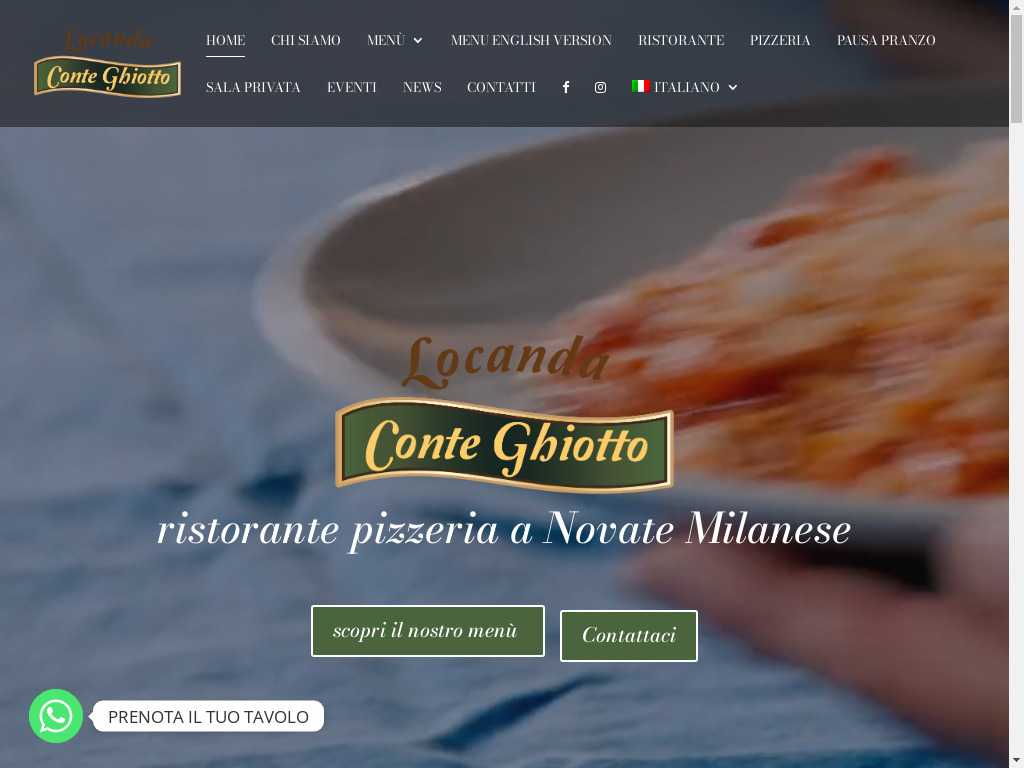This screenshot has width=1024, height=768.
Task: Click the Italian flag icon
Action: (x=640, y=86)
